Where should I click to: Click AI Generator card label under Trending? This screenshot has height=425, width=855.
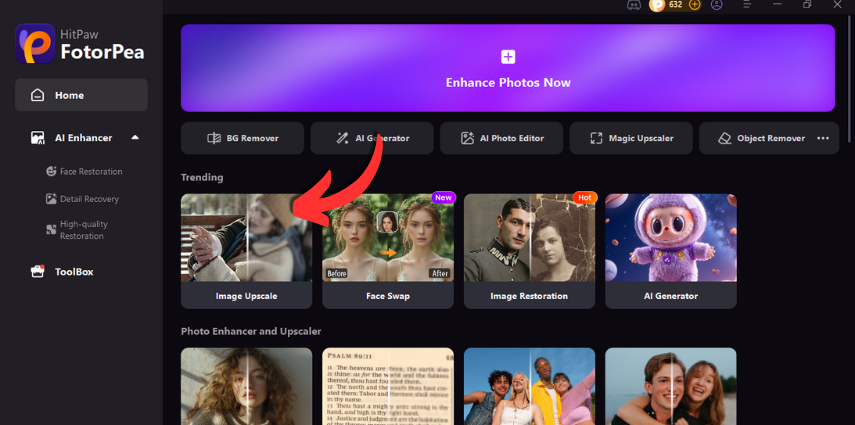click(x=671, y=296)
